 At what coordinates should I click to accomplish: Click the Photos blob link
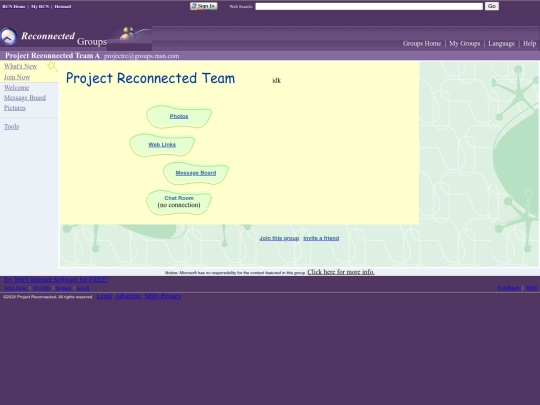179,116
